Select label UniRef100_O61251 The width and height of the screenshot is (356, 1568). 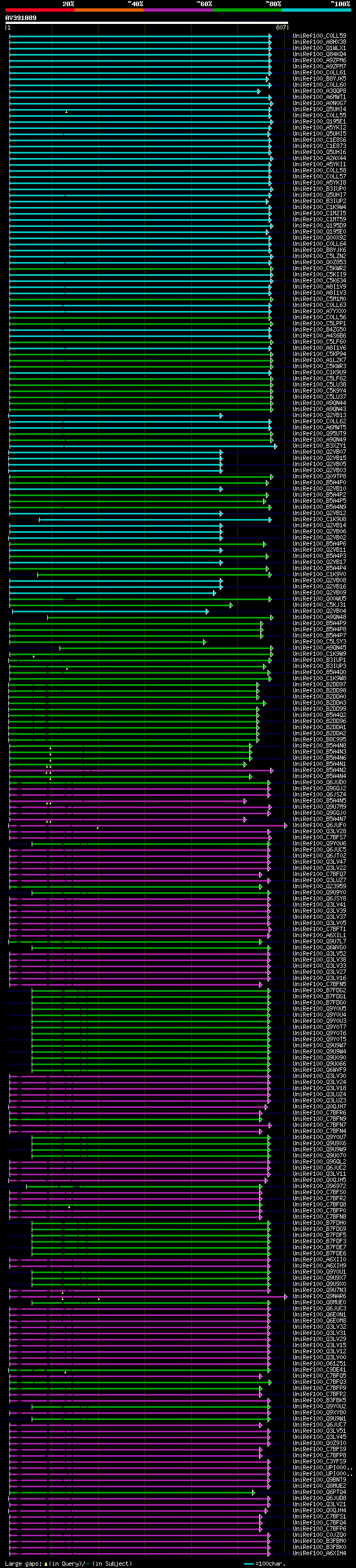click(x=319, y=1363)
